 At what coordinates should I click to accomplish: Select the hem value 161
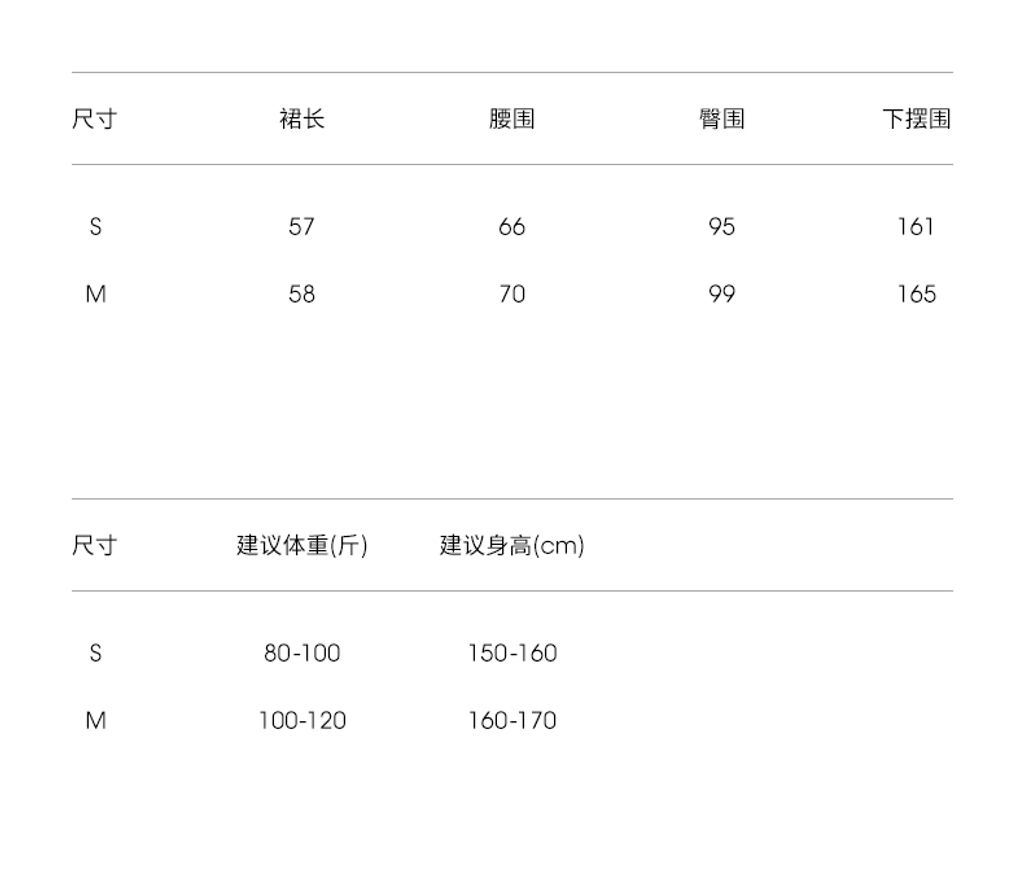915,227
